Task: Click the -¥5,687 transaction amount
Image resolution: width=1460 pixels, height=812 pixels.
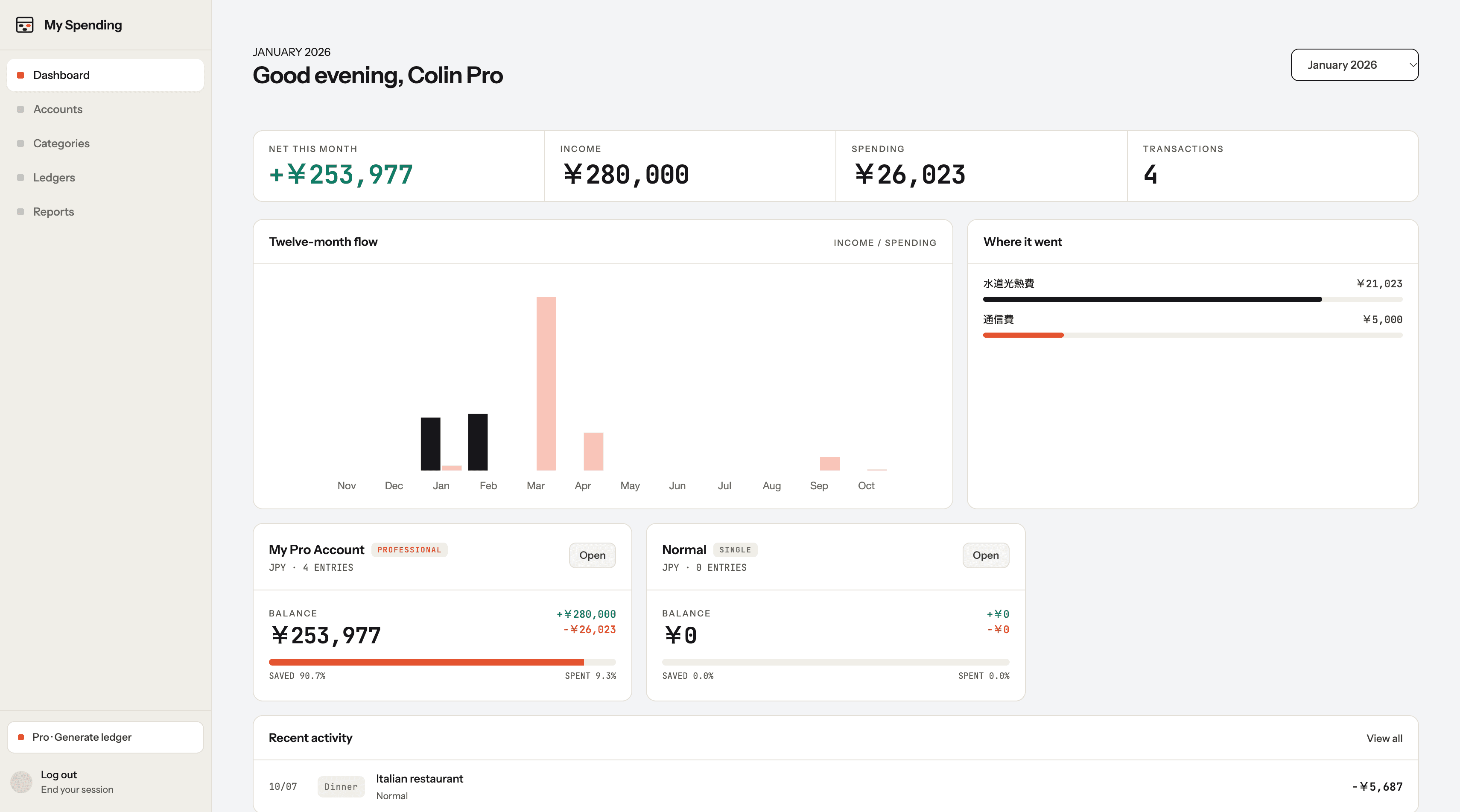Action: [x=1377, y=786]
